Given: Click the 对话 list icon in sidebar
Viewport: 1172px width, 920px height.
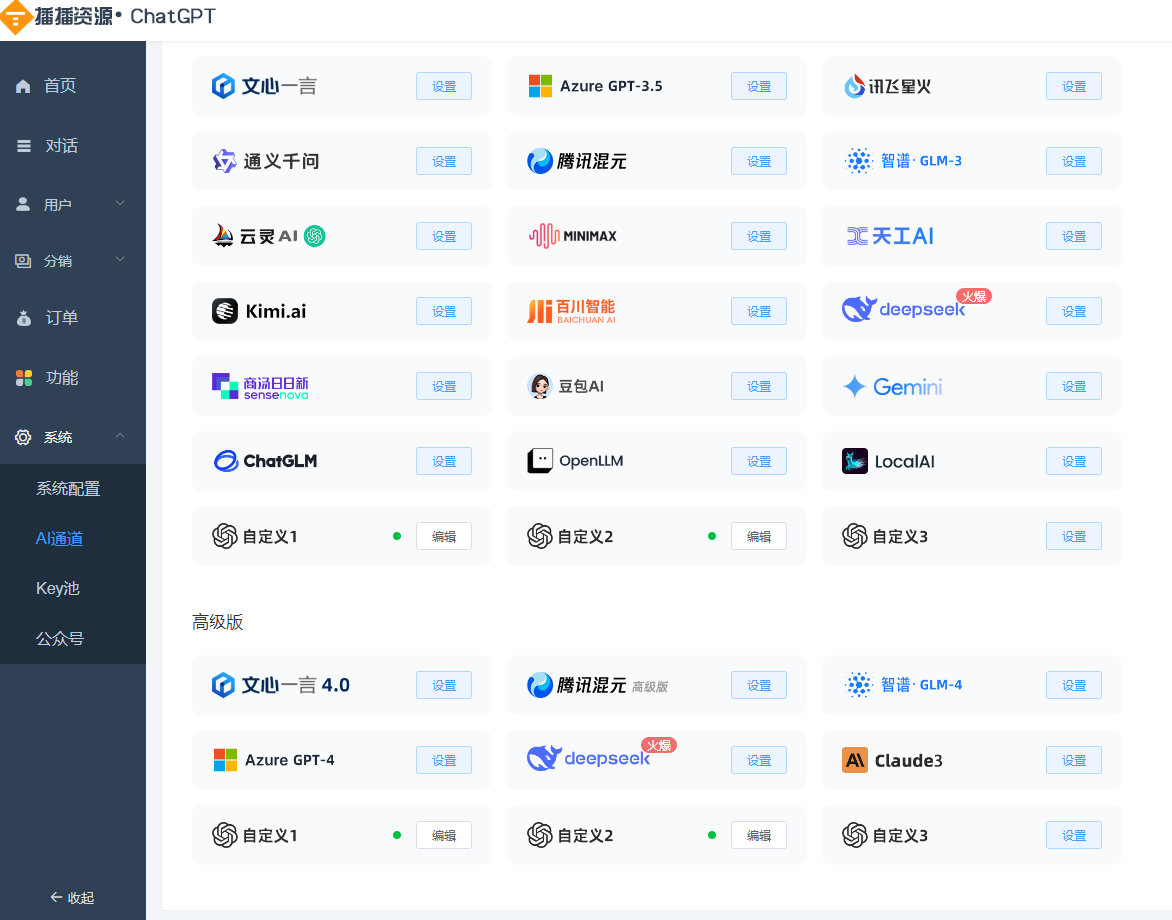Looking at the screenshot, I should point(24,146).
